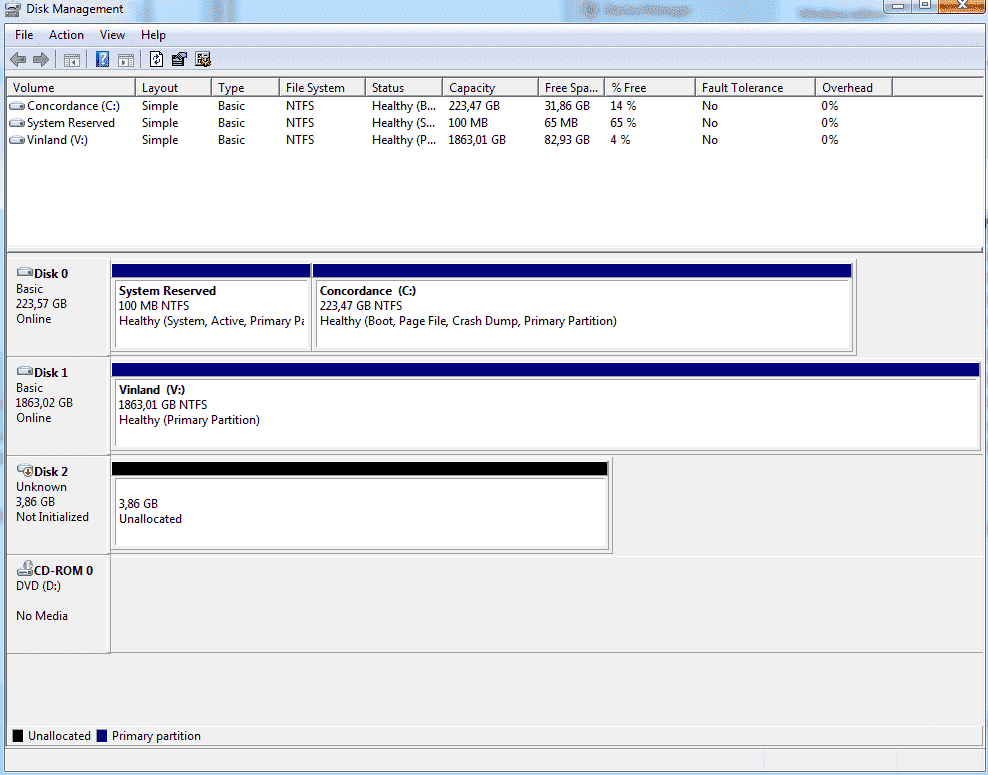Select the Disk 1 Basic 1863,02 GB label panel

pyautogui.click(x=58, y=406)
